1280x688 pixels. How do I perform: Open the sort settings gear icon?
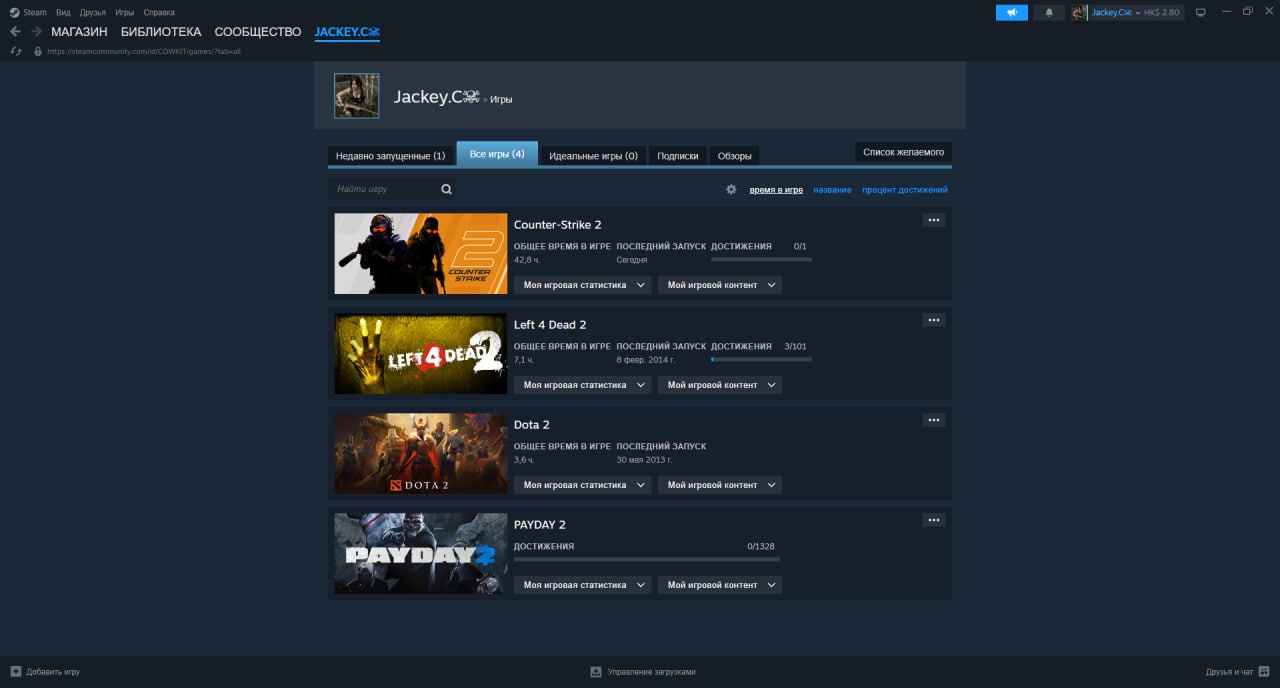click(731, 190)
